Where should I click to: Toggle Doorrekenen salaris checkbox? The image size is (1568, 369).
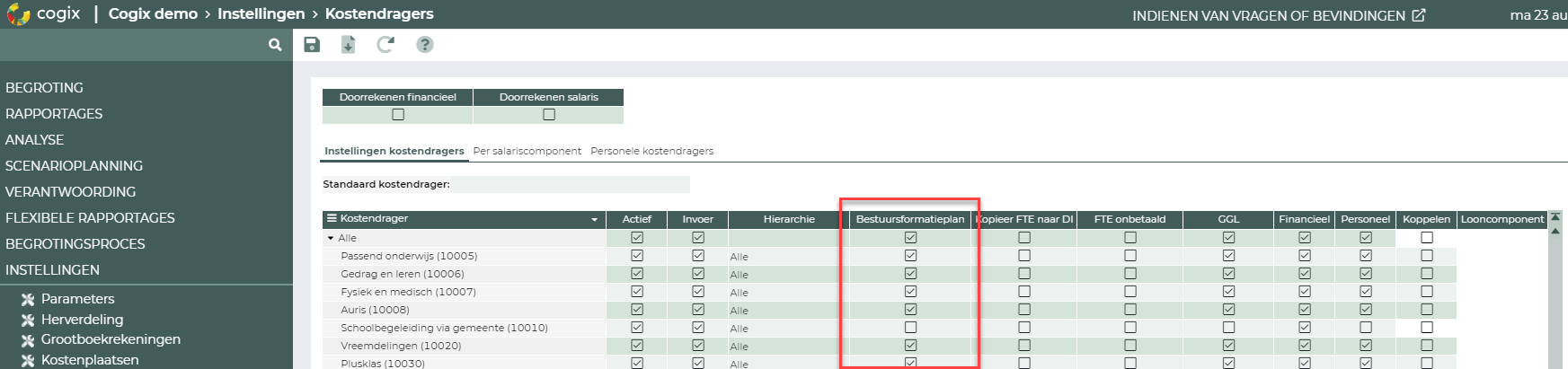pos(549,115)
